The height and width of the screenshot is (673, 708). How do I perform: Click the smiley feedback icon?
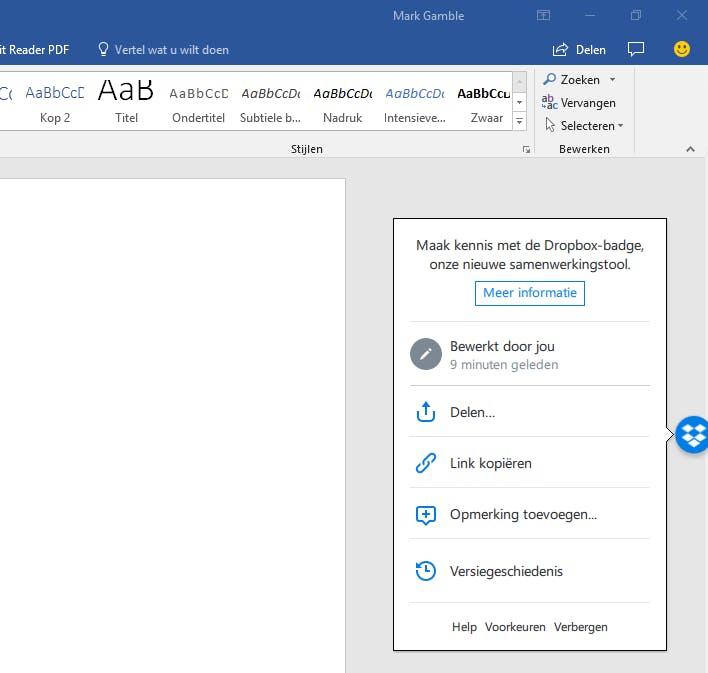[x=682, y=49]
